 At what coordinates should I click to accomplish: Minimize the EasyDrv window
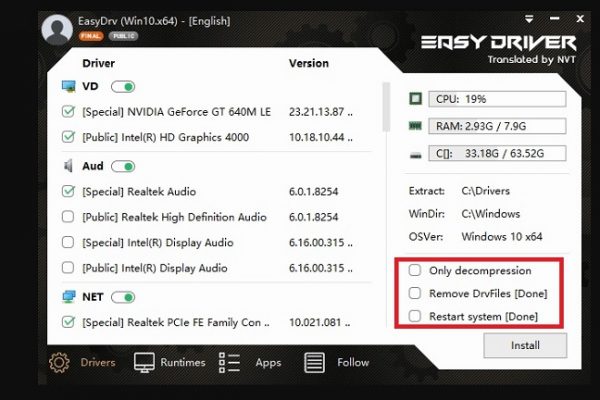(x=554, y=18)
